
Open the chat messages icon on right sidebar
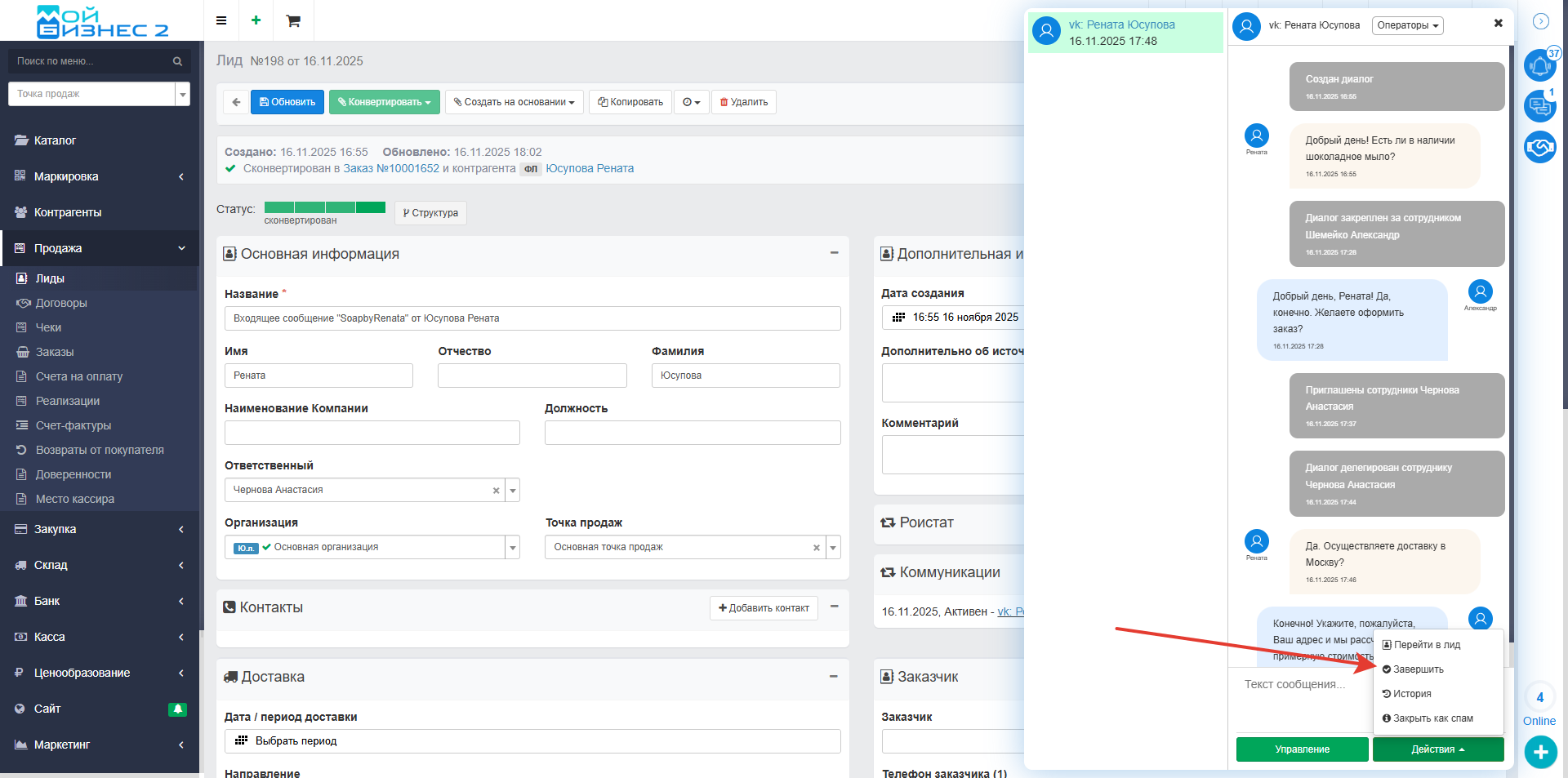(1539, 106)
